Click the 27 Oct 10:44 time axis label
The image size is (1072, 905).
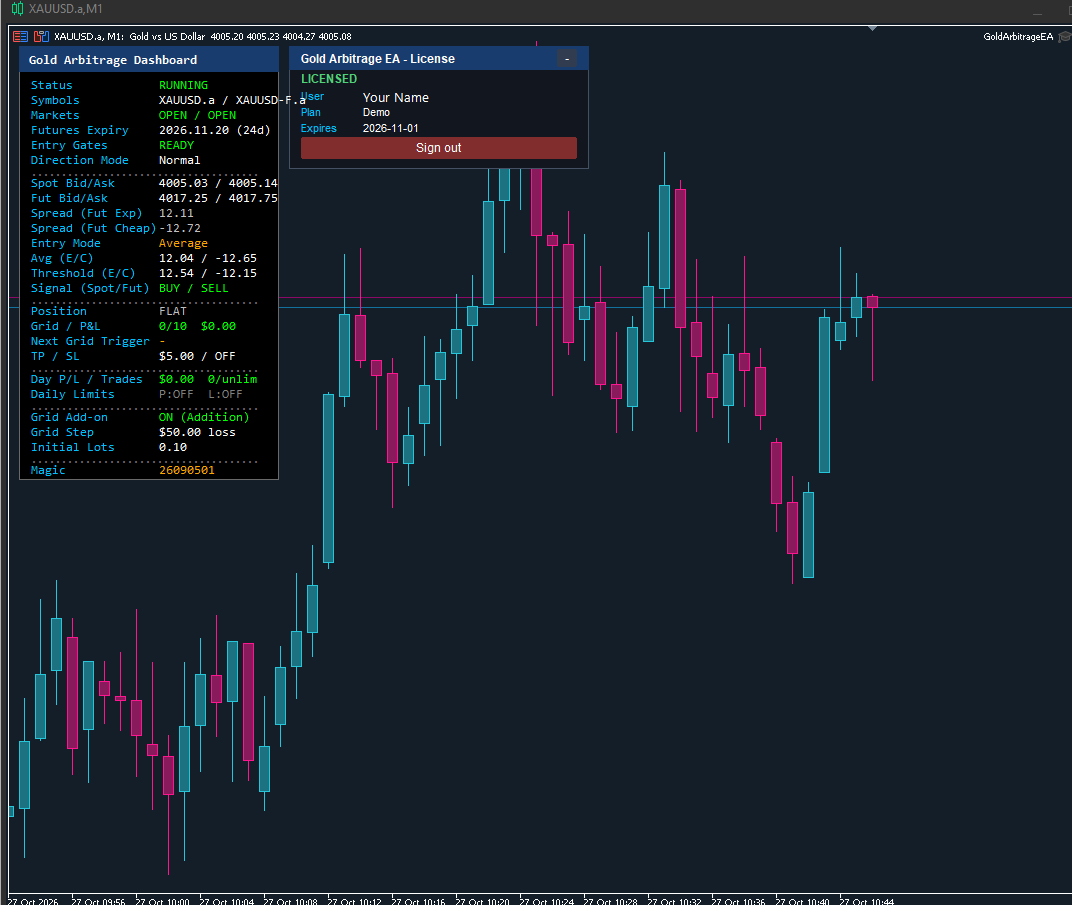[x=866, y=902]
